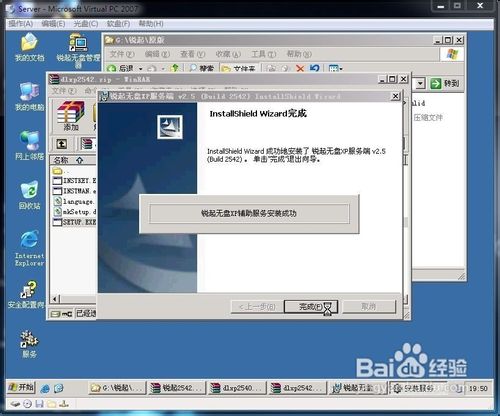Click WinRAR horizontal scrollbar left arrow

click(x=55, y=299)
